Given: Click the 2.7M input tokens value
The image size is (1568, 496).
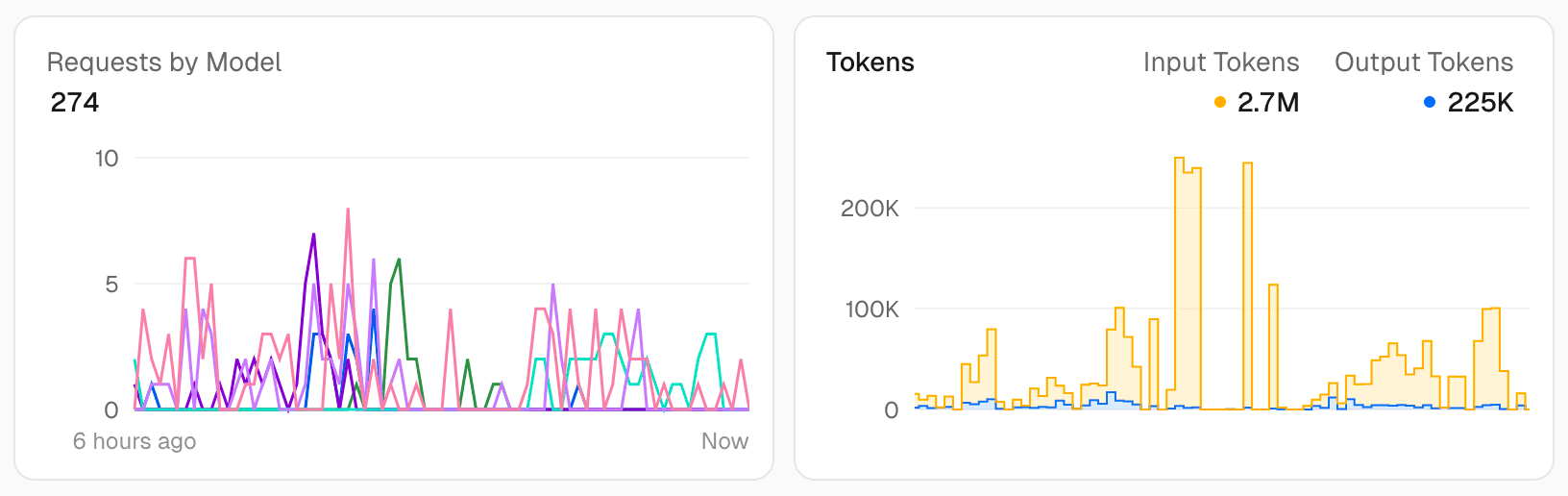Looking at the screenshot, I should [x=1268, y=102].
